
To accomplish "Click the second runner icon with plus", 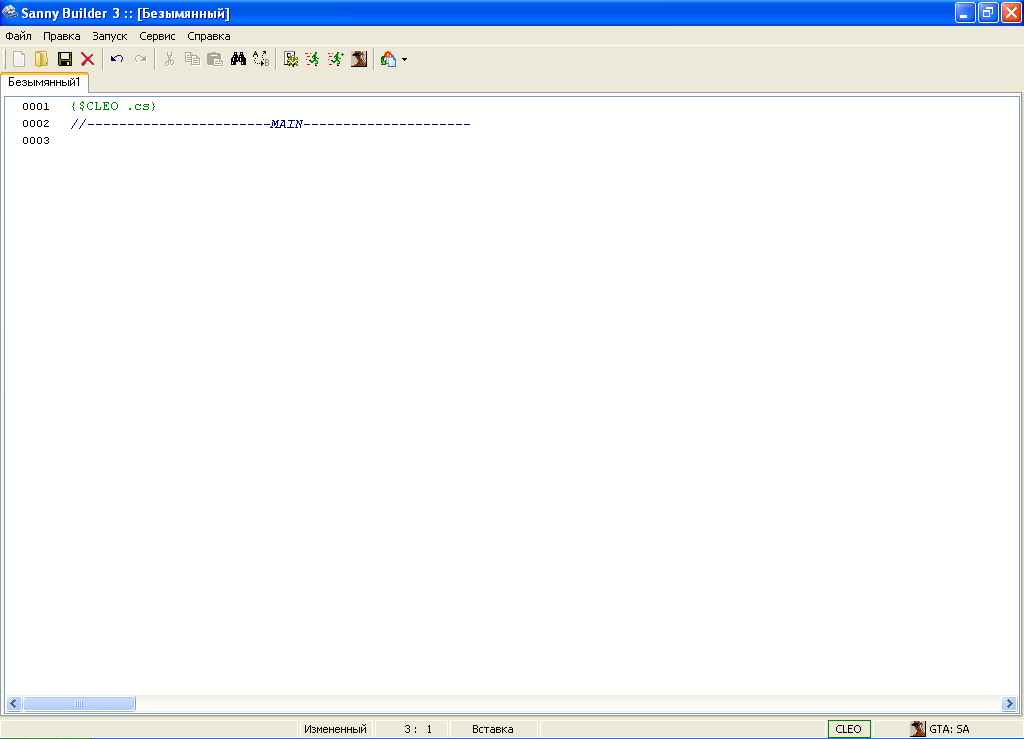I will [336, 59].
